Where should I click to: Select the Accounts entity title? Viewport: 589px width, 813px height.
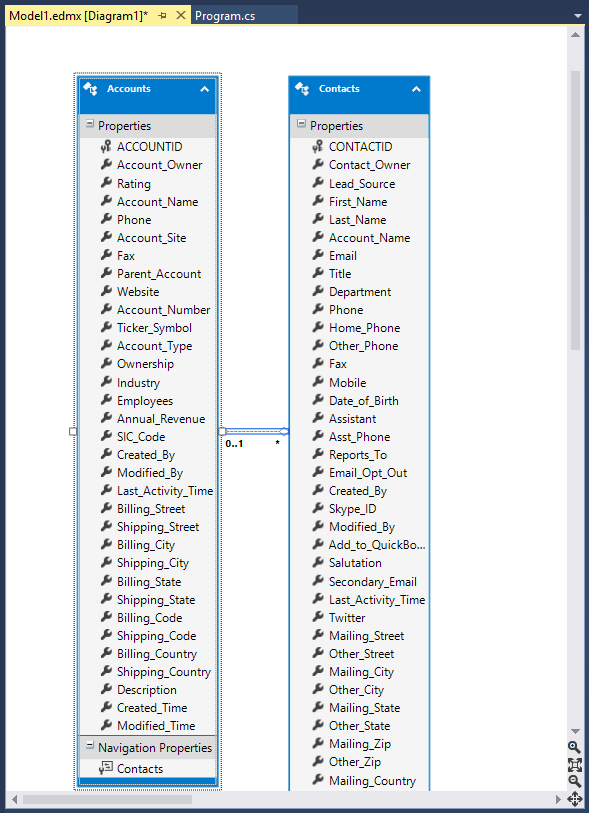(x=129, y=89)
